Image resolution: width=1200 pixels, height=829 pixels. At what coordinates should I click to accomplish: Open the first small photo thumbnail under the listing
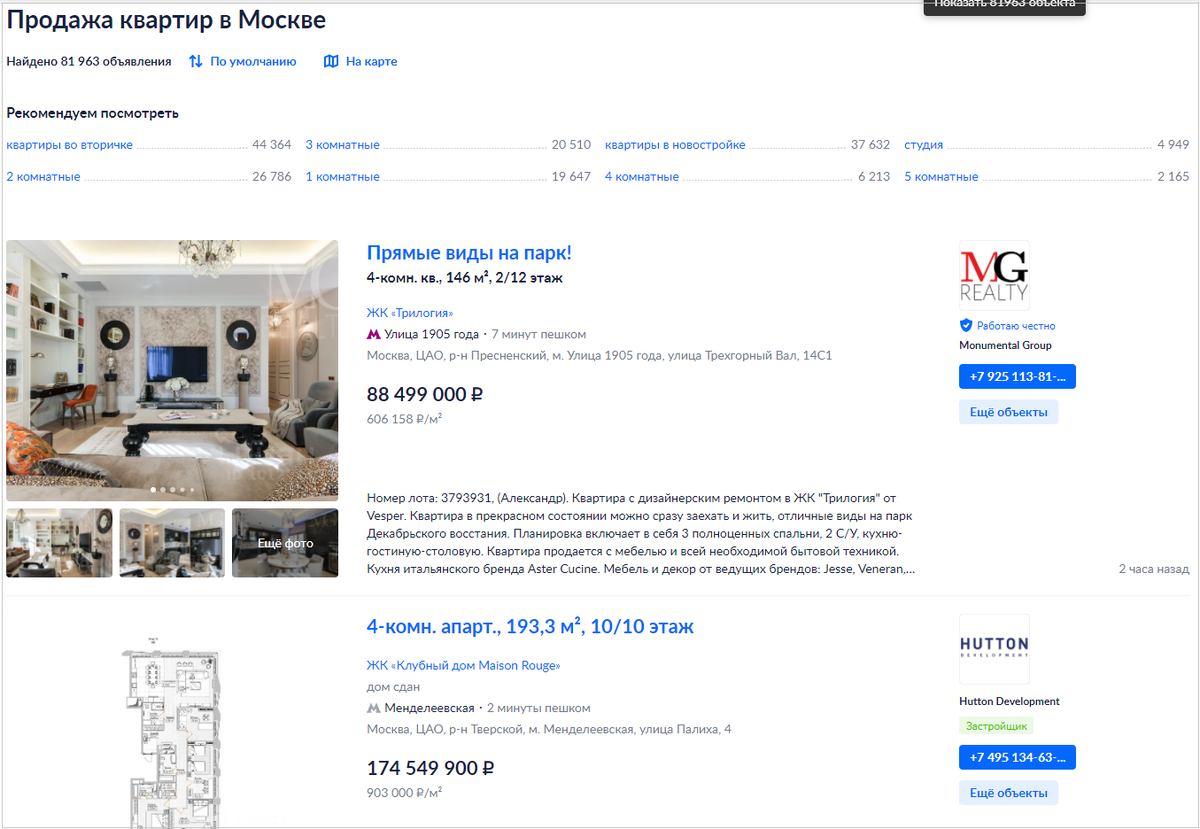click(59, 543)
